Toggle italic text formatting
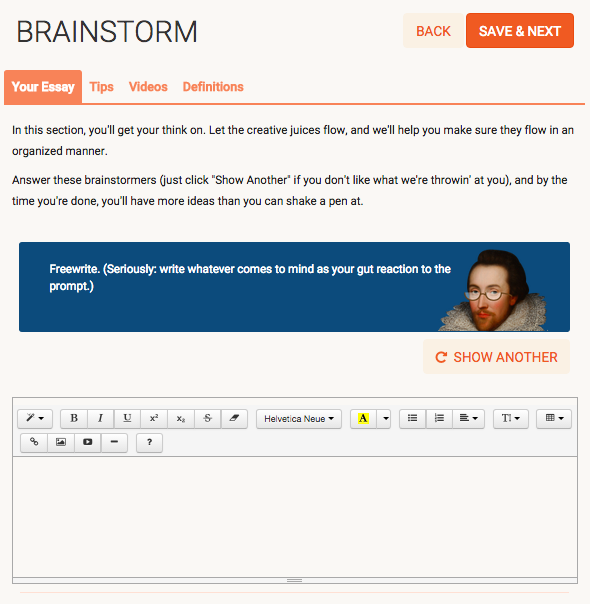 101,418
